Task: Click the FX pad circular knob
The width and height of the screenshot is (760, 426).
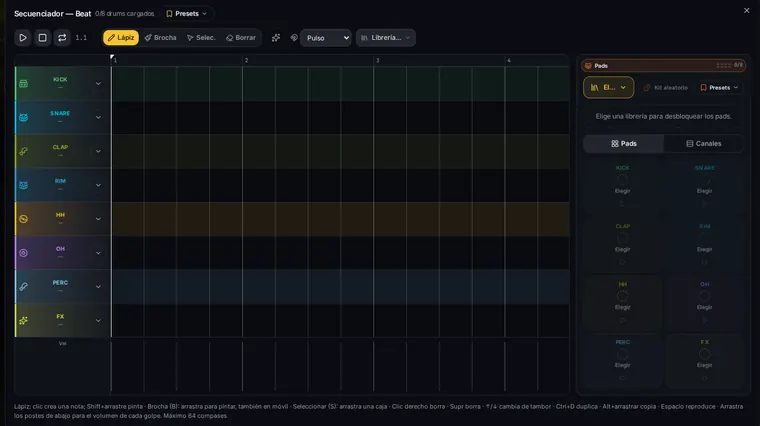Action: (704, 354)
